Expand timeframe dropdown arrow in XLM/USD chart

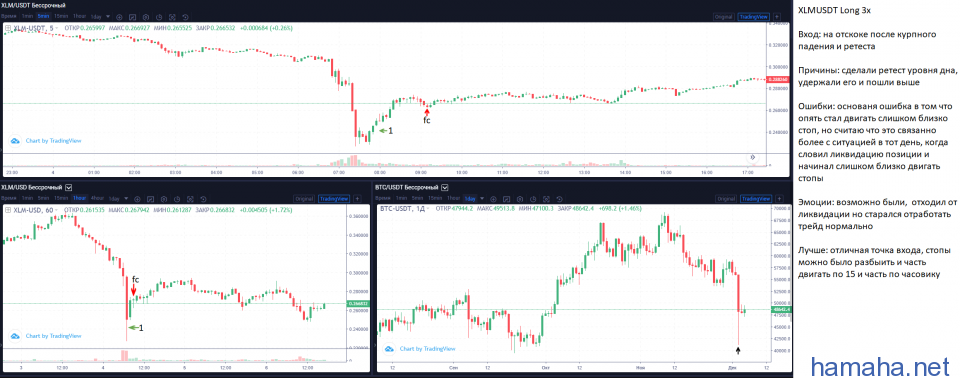click(x=127, y=198)
